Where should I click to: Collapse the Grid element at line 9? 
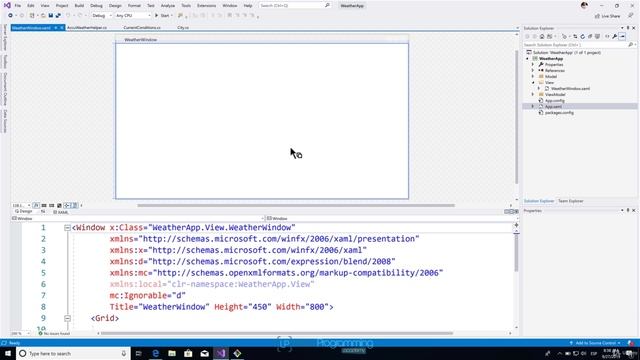click(67, 318)
